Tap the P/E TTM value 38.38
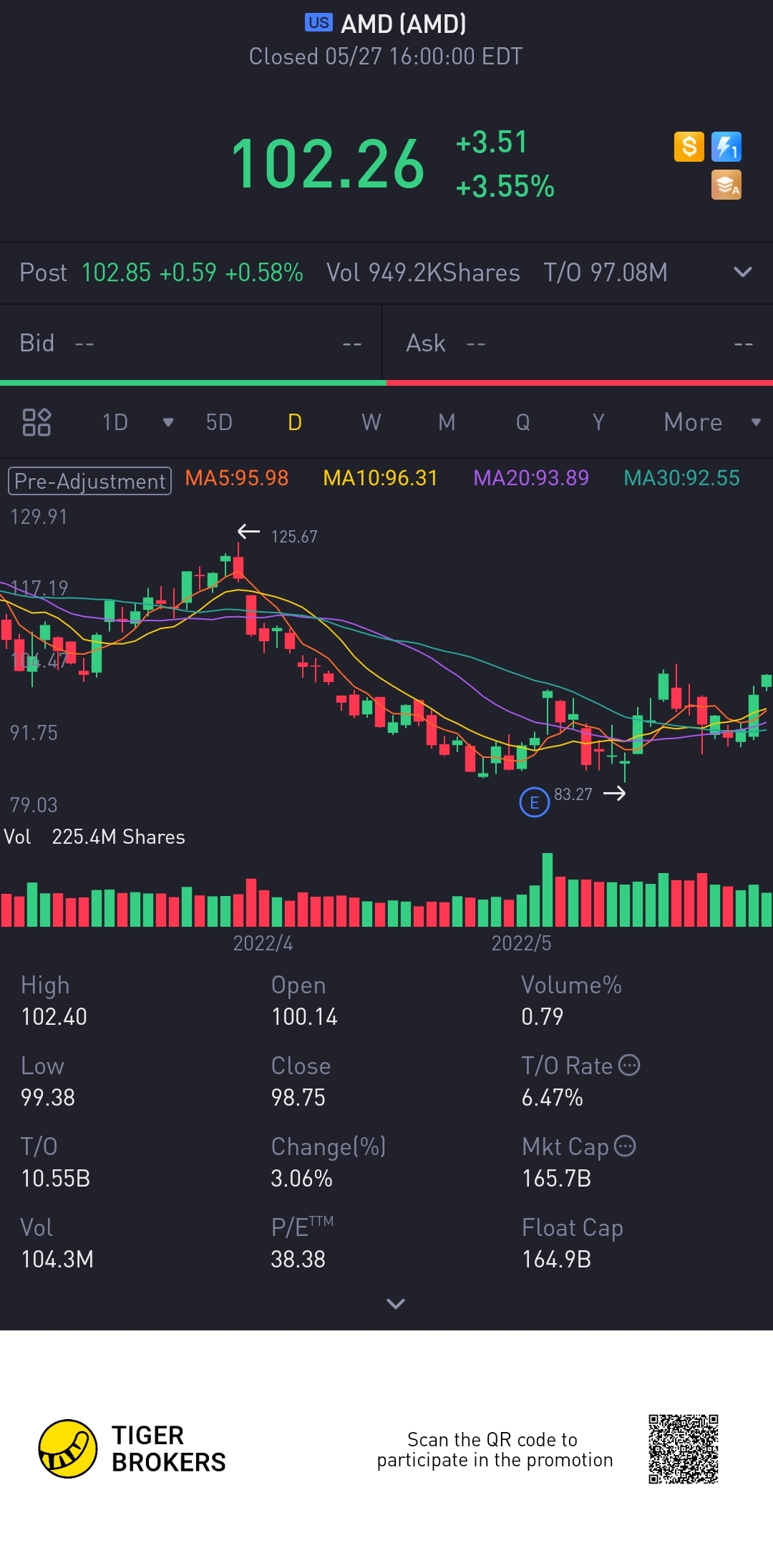Image resolution: width=773 pixels, height=1568 pixels. click(x=298, y=1260)
